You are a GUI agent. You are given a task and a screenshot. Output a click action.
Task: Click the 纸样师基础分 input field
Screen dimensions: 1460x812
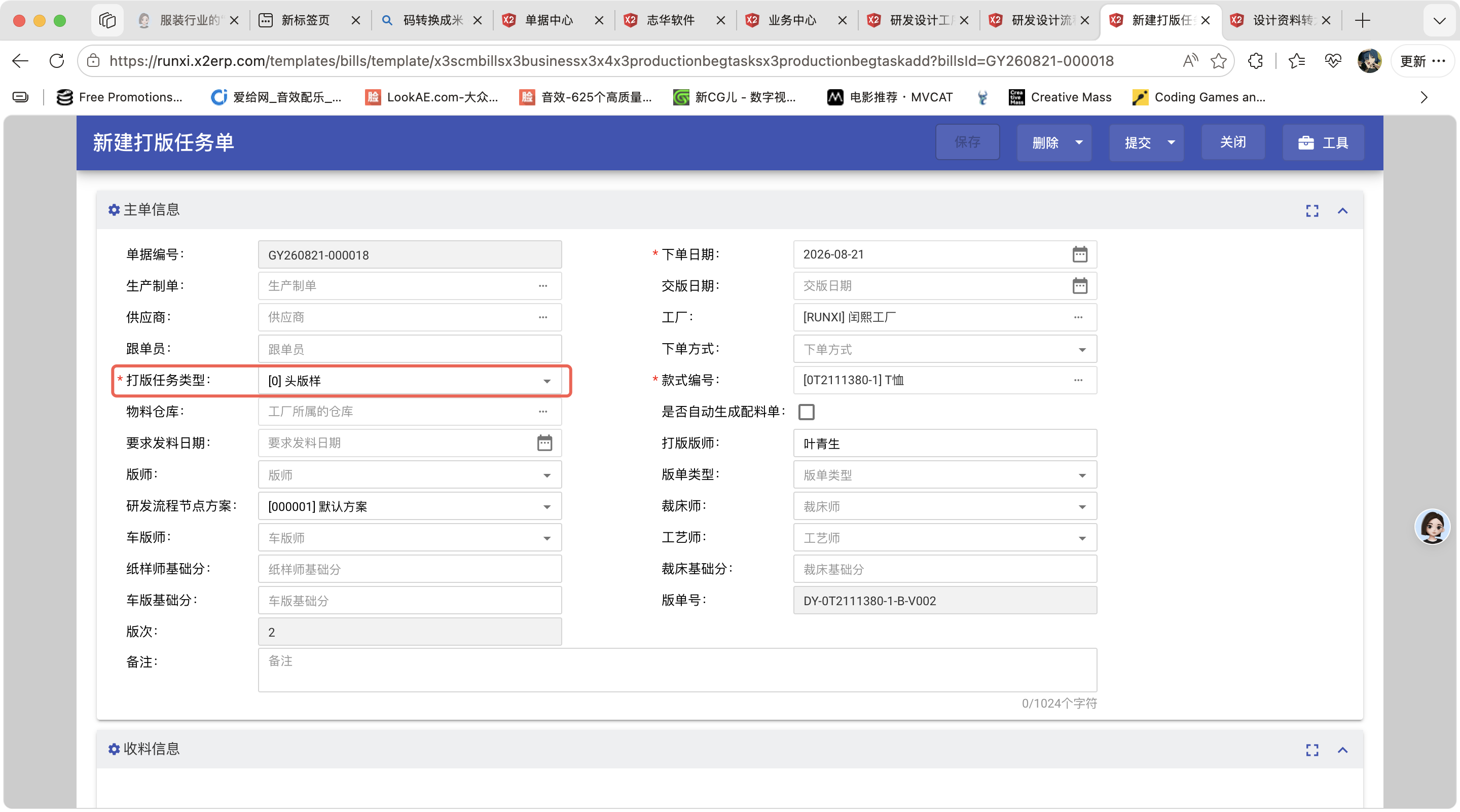[410, 569]
